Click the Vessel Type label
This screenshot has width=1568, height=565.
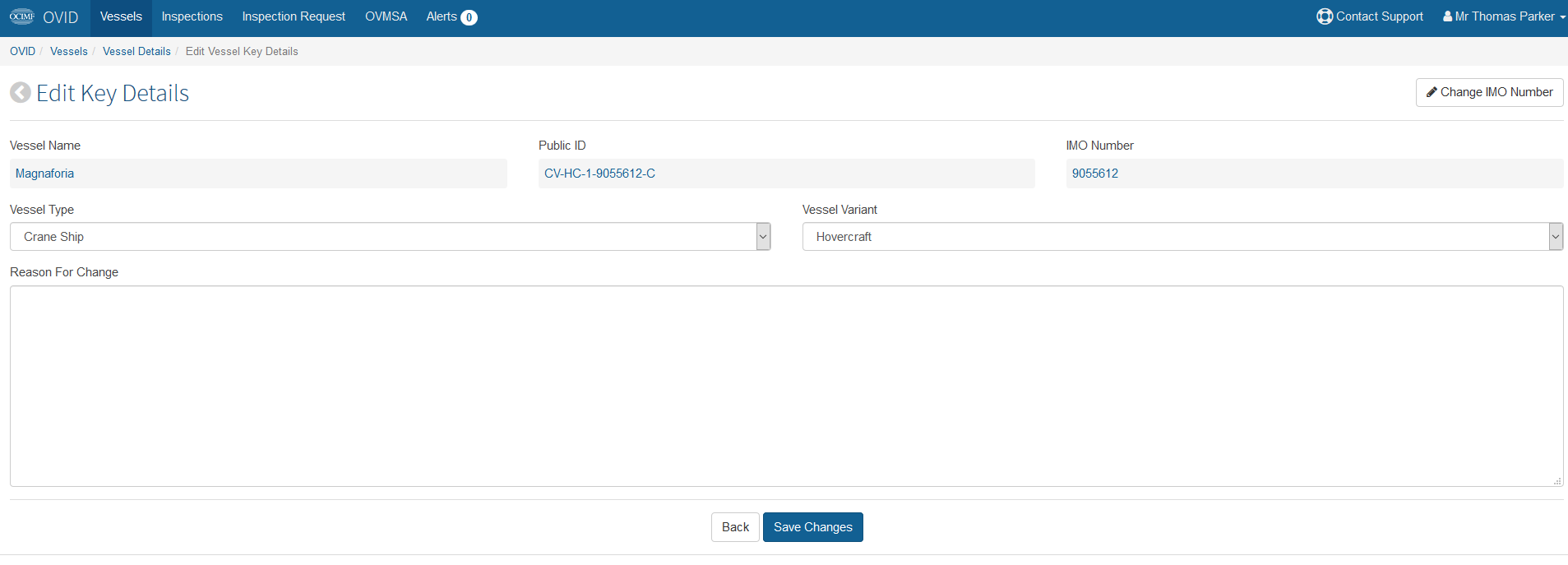[42, 210]
